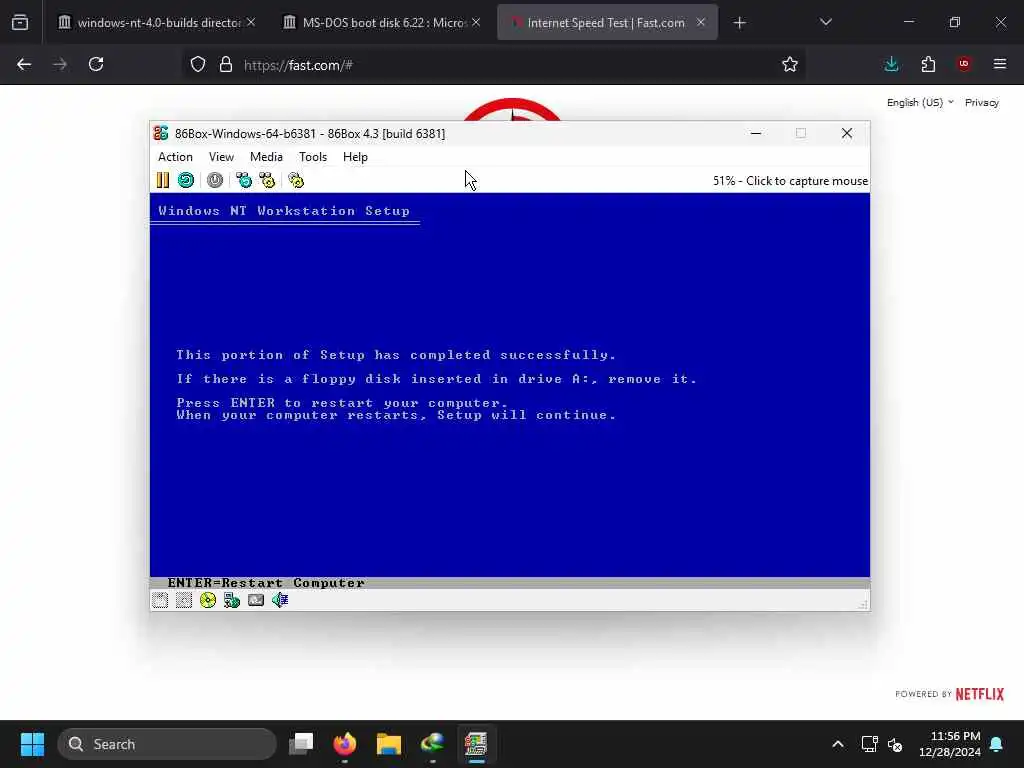Open 86Box Help menu
Viewport: 1024px width, 768px height.
click(355, 157)
